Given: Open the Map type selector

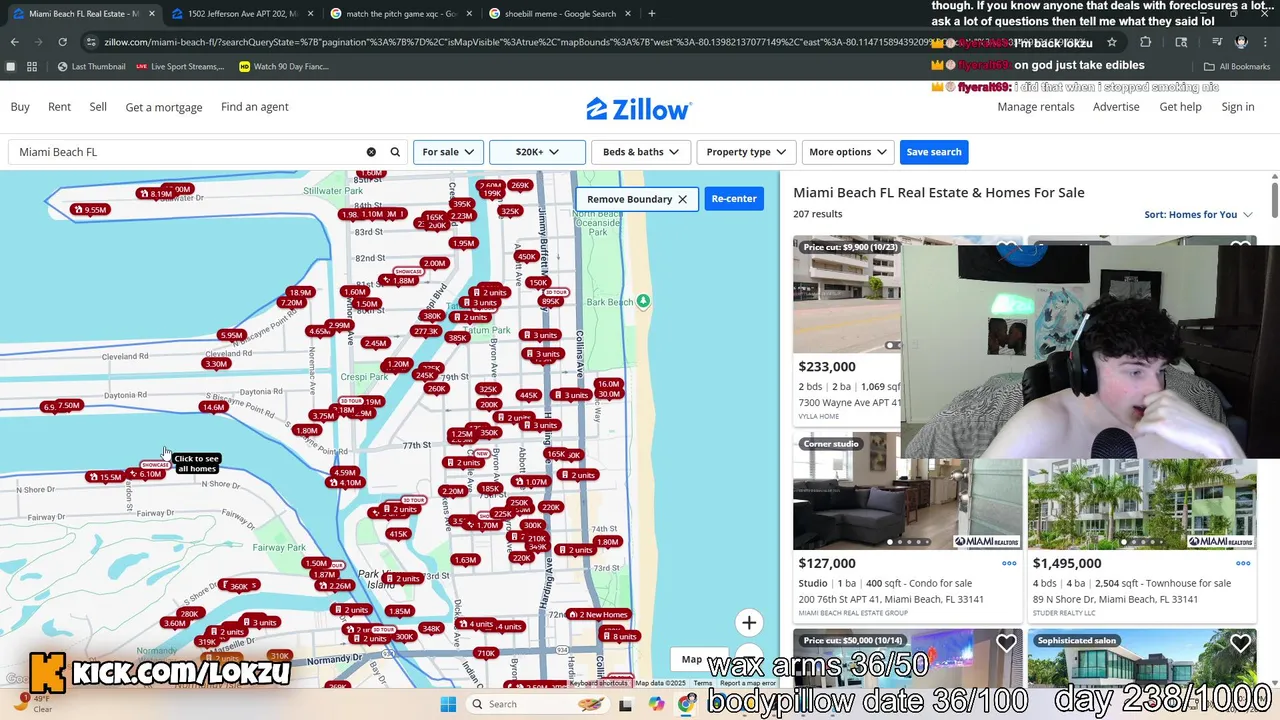Looking at the screenshot, I should click(x=692, y=659).
